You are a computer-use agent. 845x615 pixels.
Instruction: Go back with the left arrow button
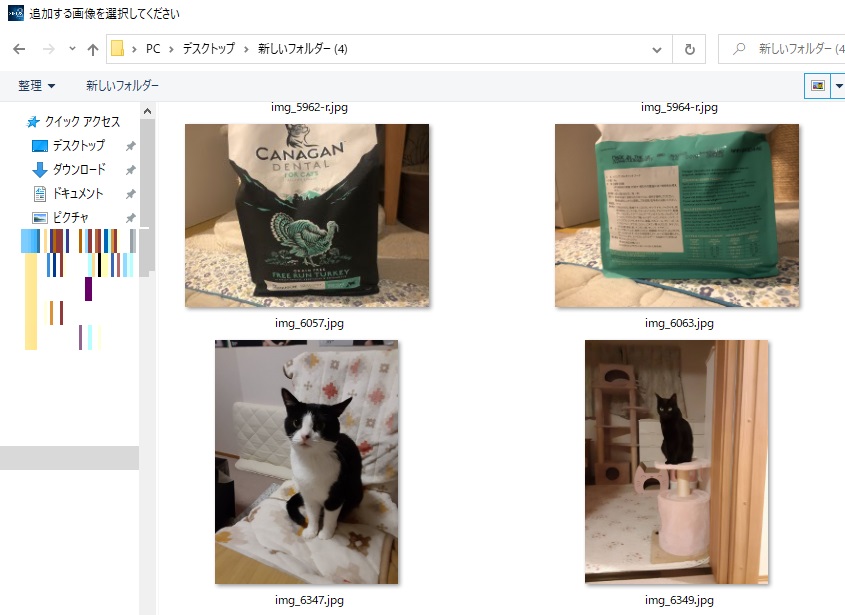coord(19,49)
